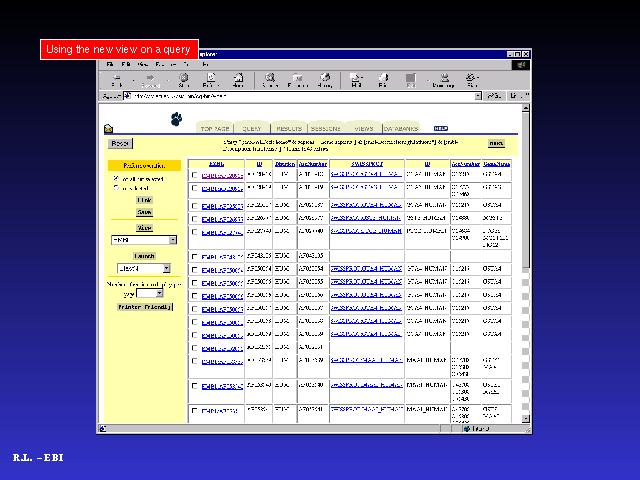Click the Print toolbar icon
Screen dimensions: 640x480
click(x=383, y=80)
